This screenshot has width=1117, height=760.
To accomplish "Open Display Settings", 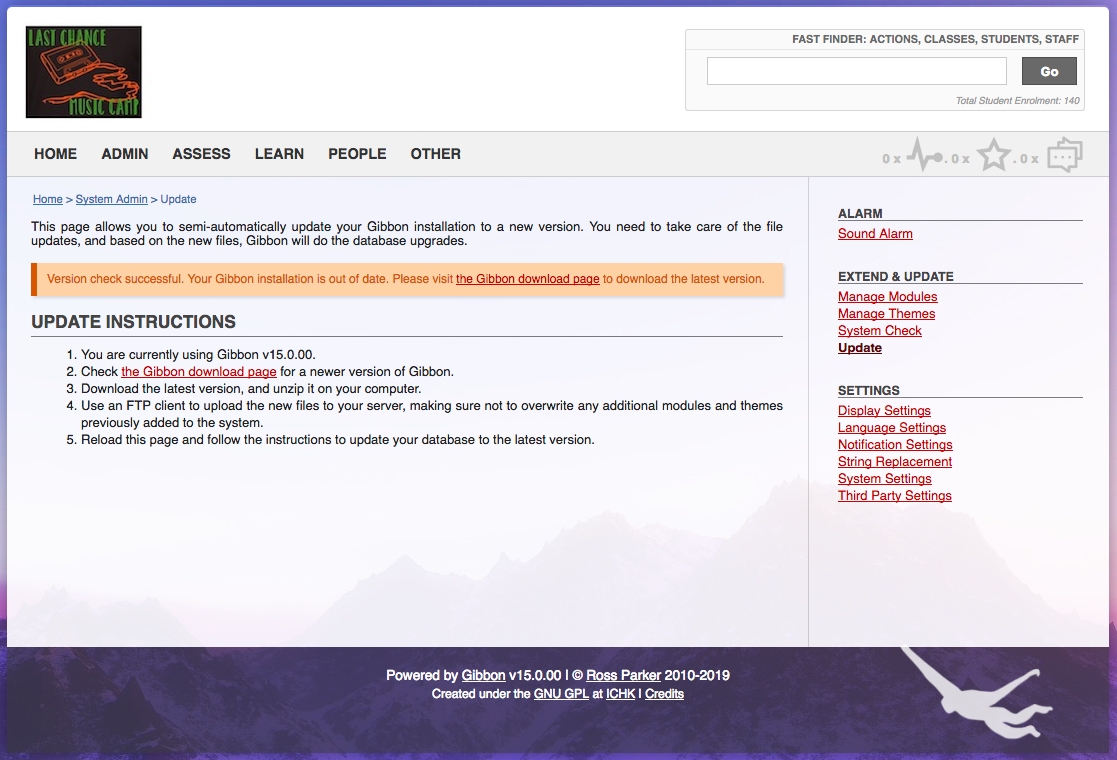I will (x=884, y=410).
